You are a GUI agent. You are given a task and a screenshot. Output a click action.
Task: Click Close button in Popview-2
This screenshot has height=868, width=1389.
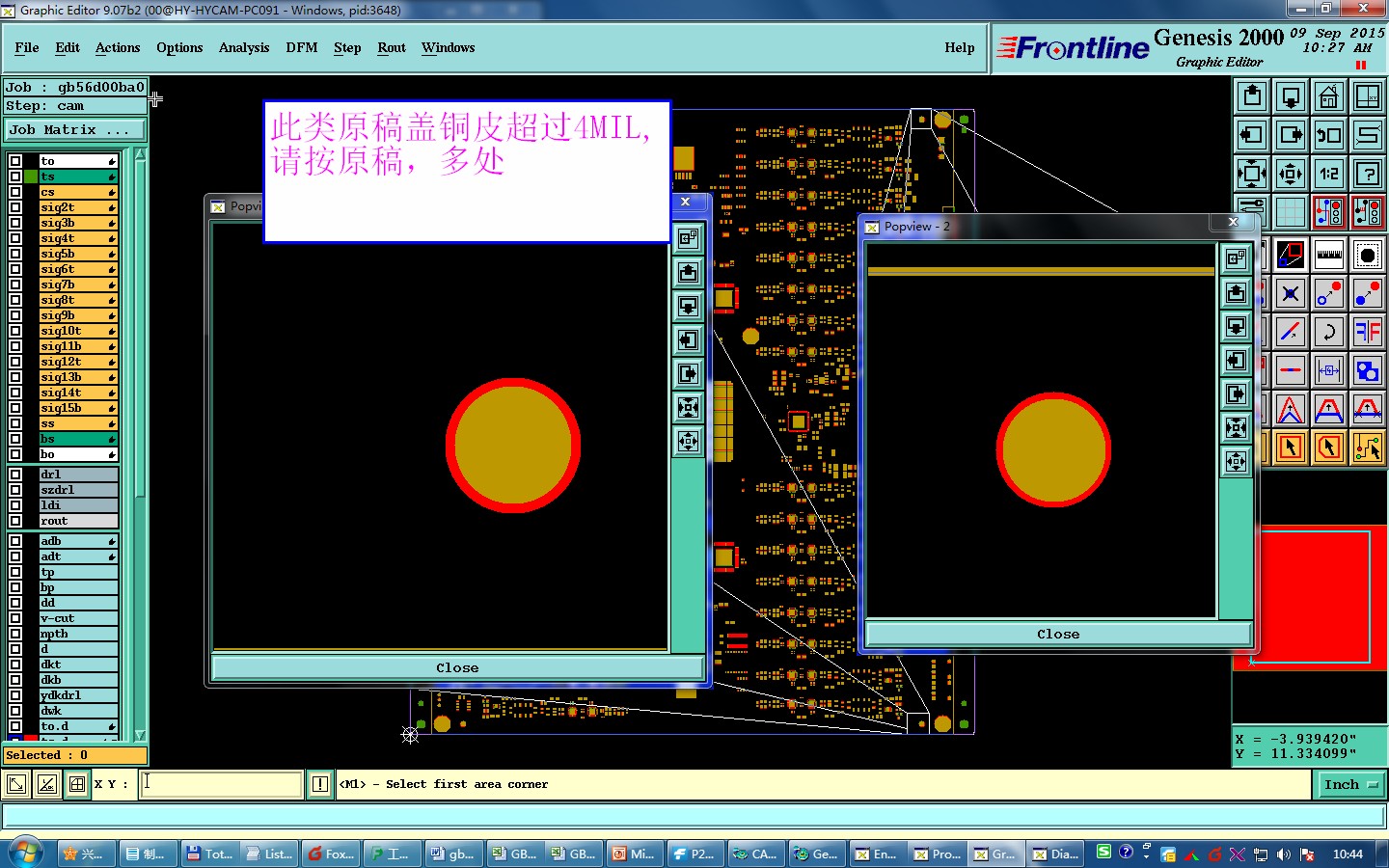tap(1058, 634)
